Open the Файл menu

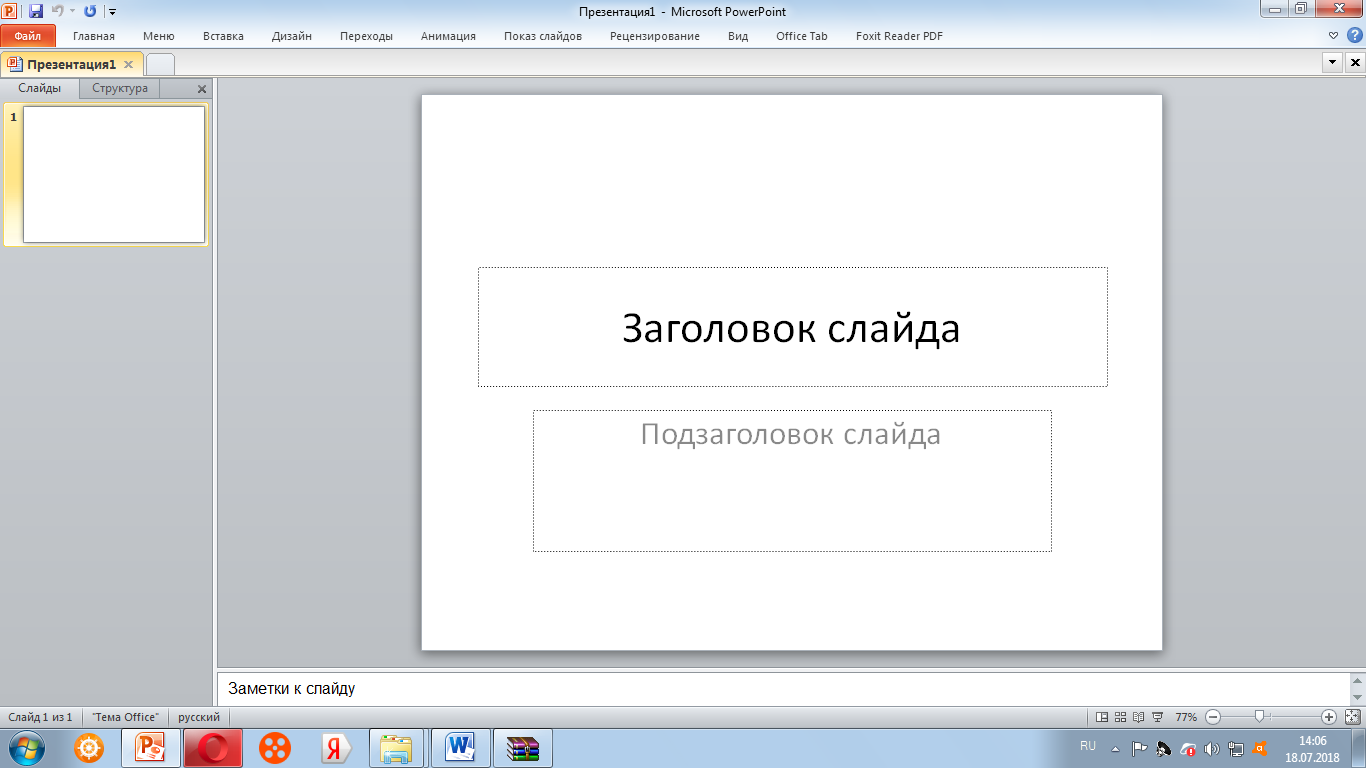click(27, 36)
